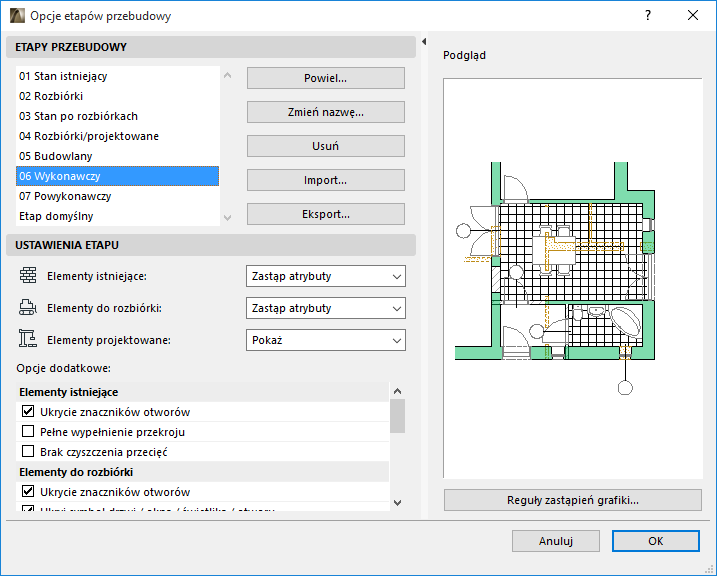Uncheck first Ukrycie znaczników otworów under Elementy istniejące

click(x=28, y=411)
